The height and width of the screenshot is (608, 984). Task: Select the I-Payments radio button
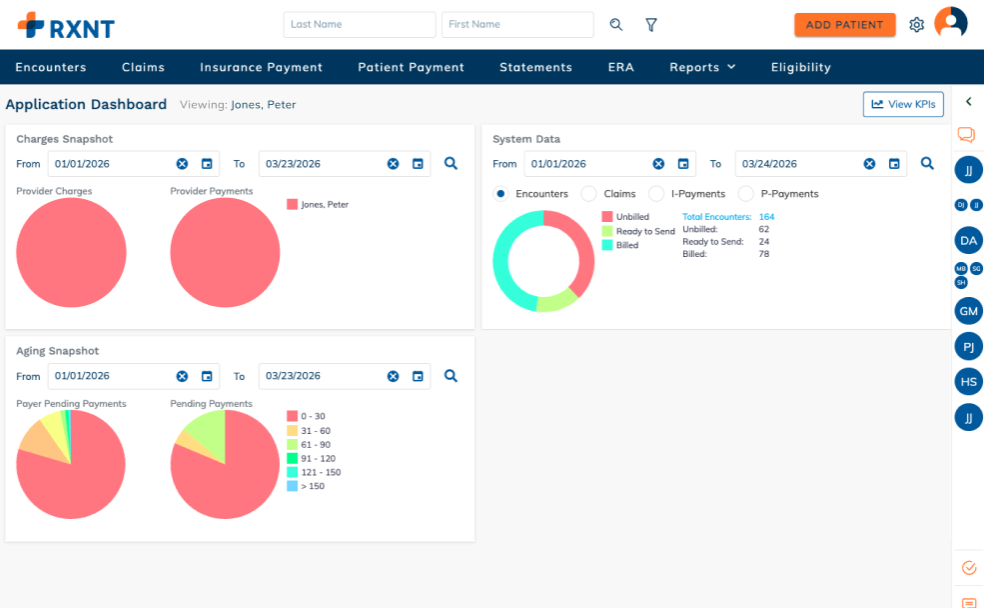point(656,194)
